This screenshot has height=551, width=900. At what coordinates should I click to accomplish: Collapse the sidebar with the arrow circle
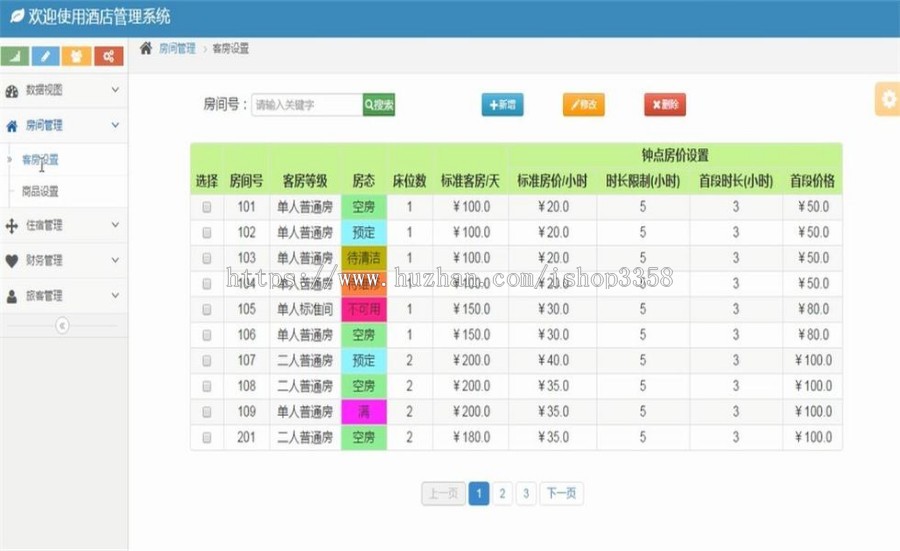tap(62, 326)
